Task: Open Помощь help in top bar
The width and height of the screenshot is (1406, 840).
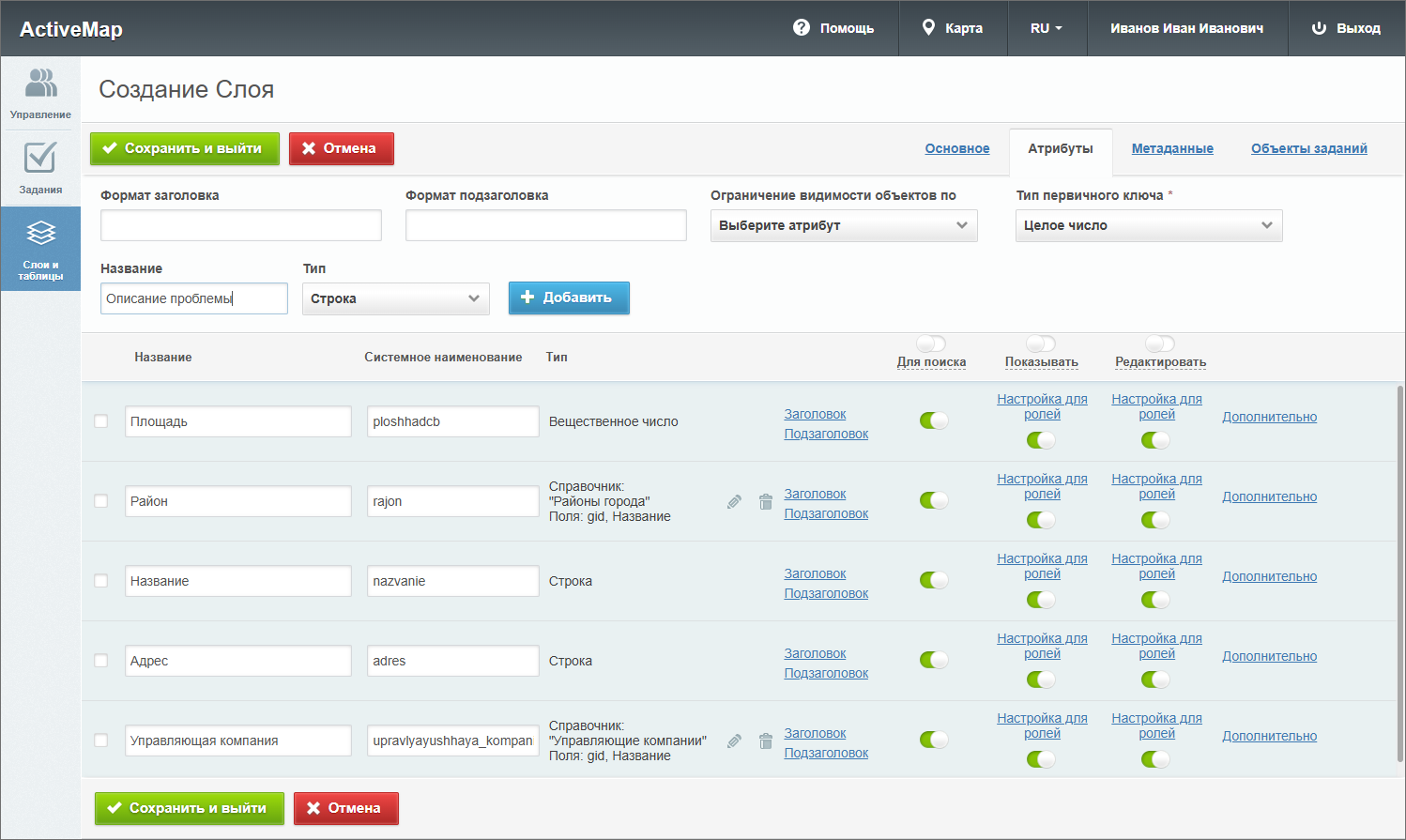Action: (833, 28)
